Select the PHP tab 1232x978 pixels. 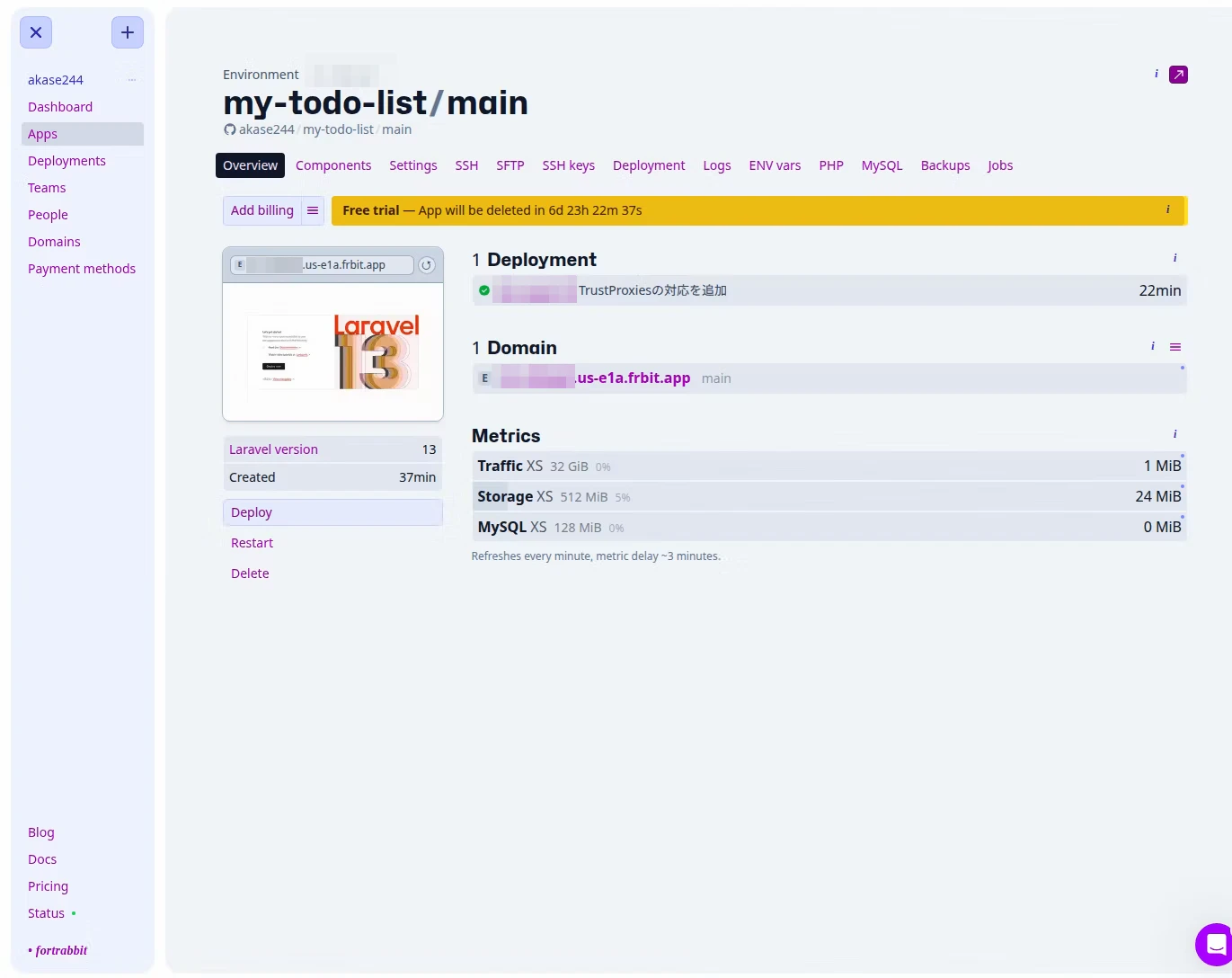click(x=831, y=165)
